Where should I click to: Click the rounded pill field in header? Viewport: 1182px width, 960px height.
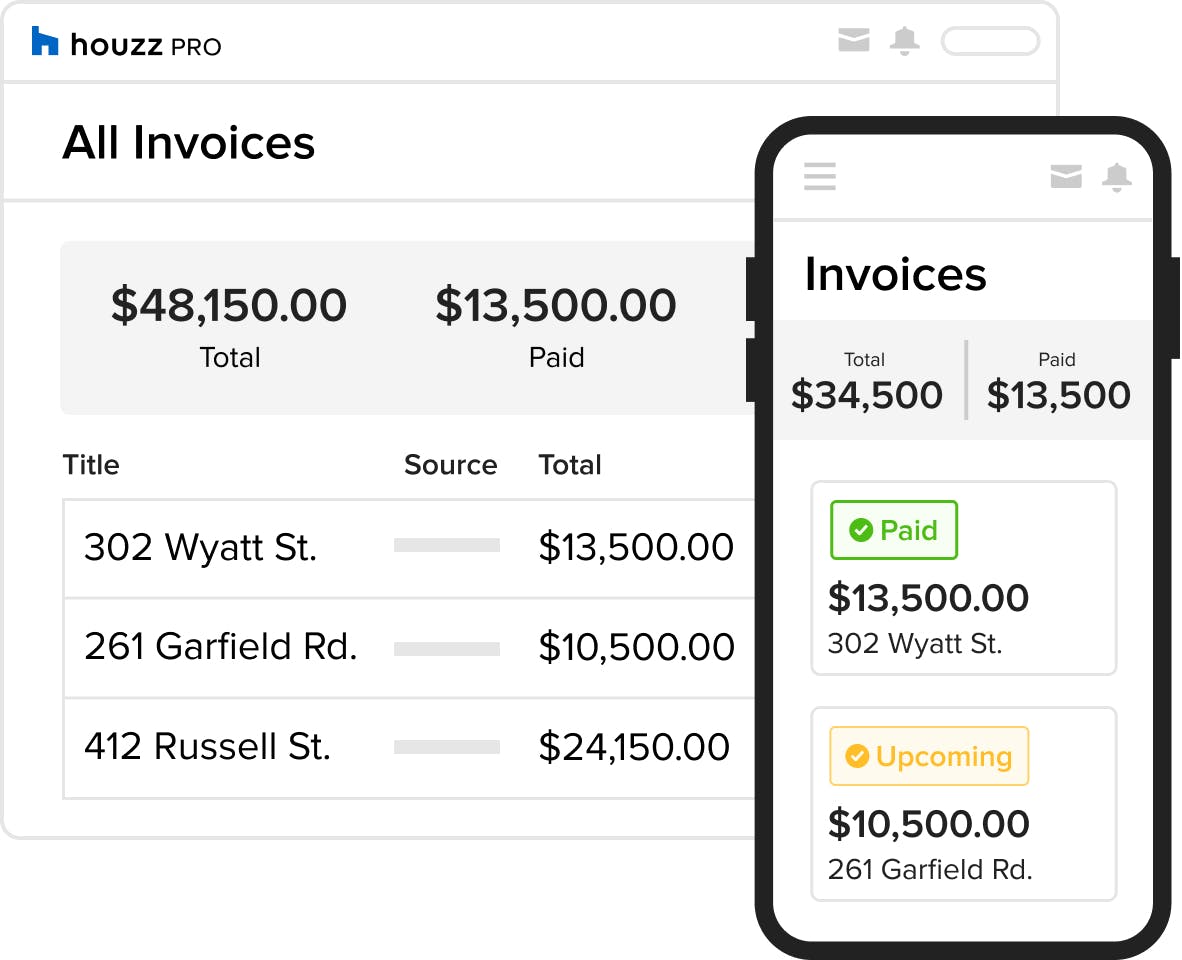[x=990, y=42]
